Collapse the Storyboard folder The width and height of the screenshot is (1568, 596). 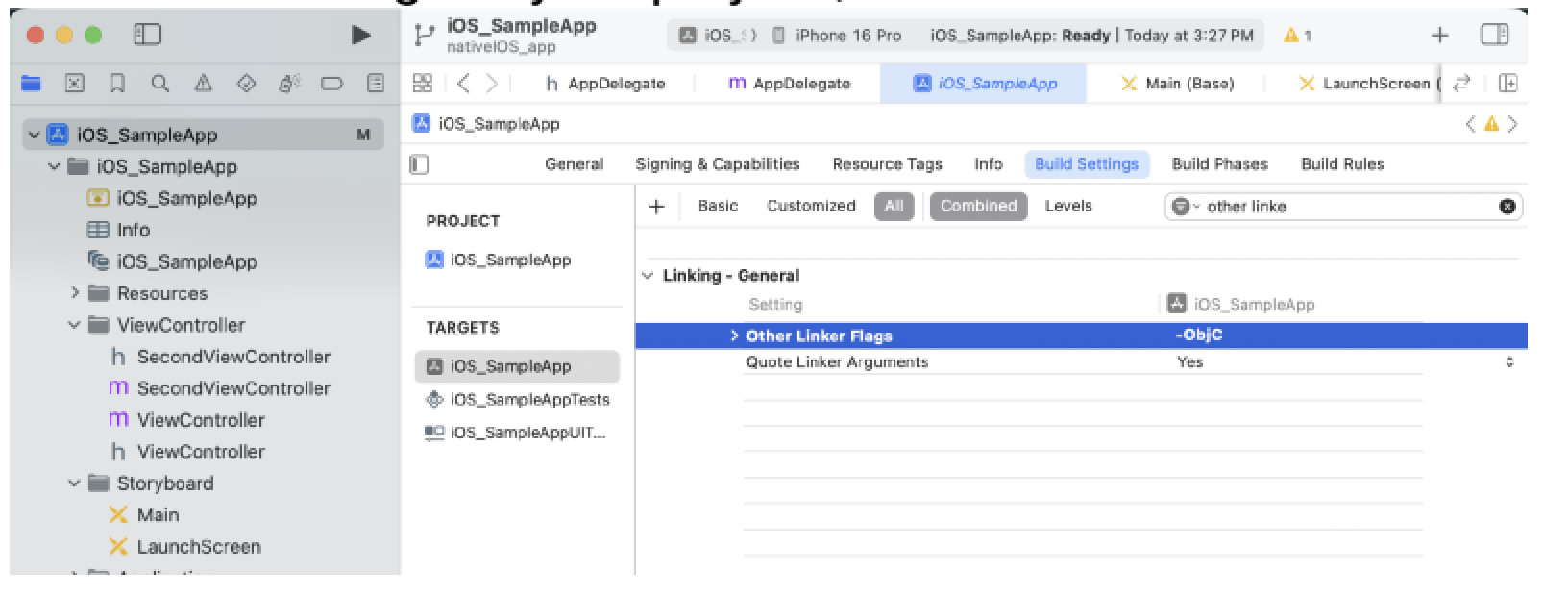[x=75, y=484]
